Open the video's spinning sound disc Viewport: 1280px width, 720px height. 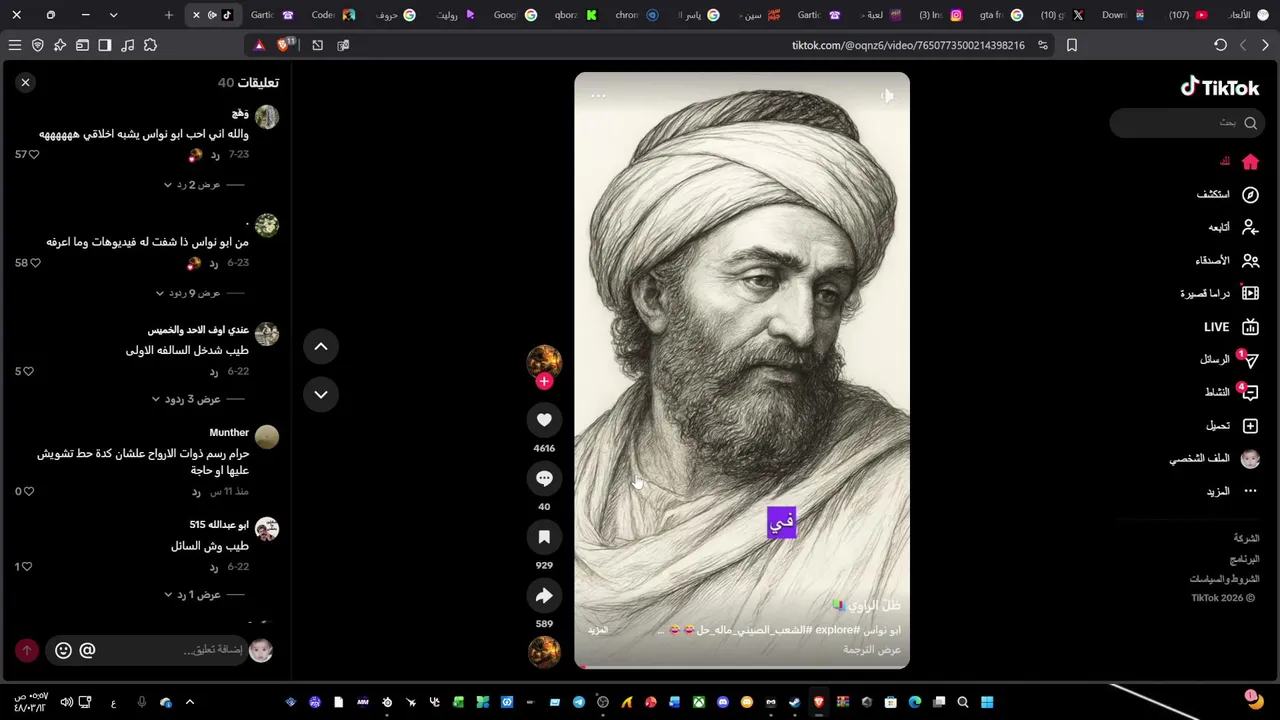[544, 652]
